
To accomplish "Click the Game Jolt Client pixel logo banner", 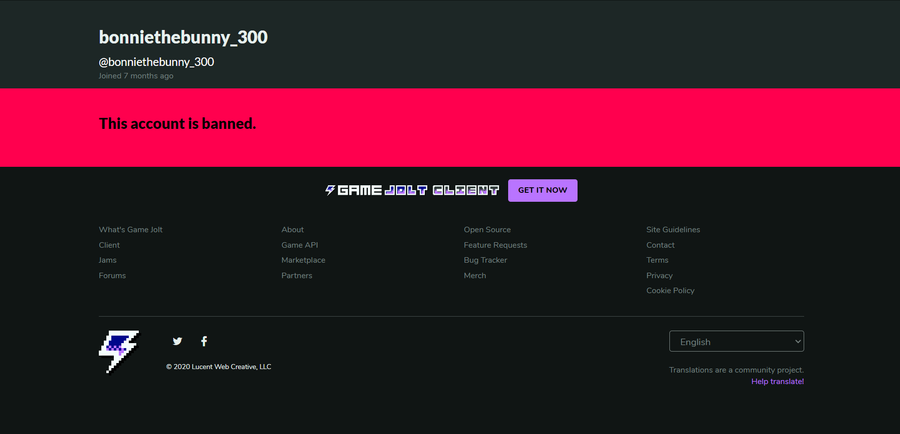I will click(412, 190).
